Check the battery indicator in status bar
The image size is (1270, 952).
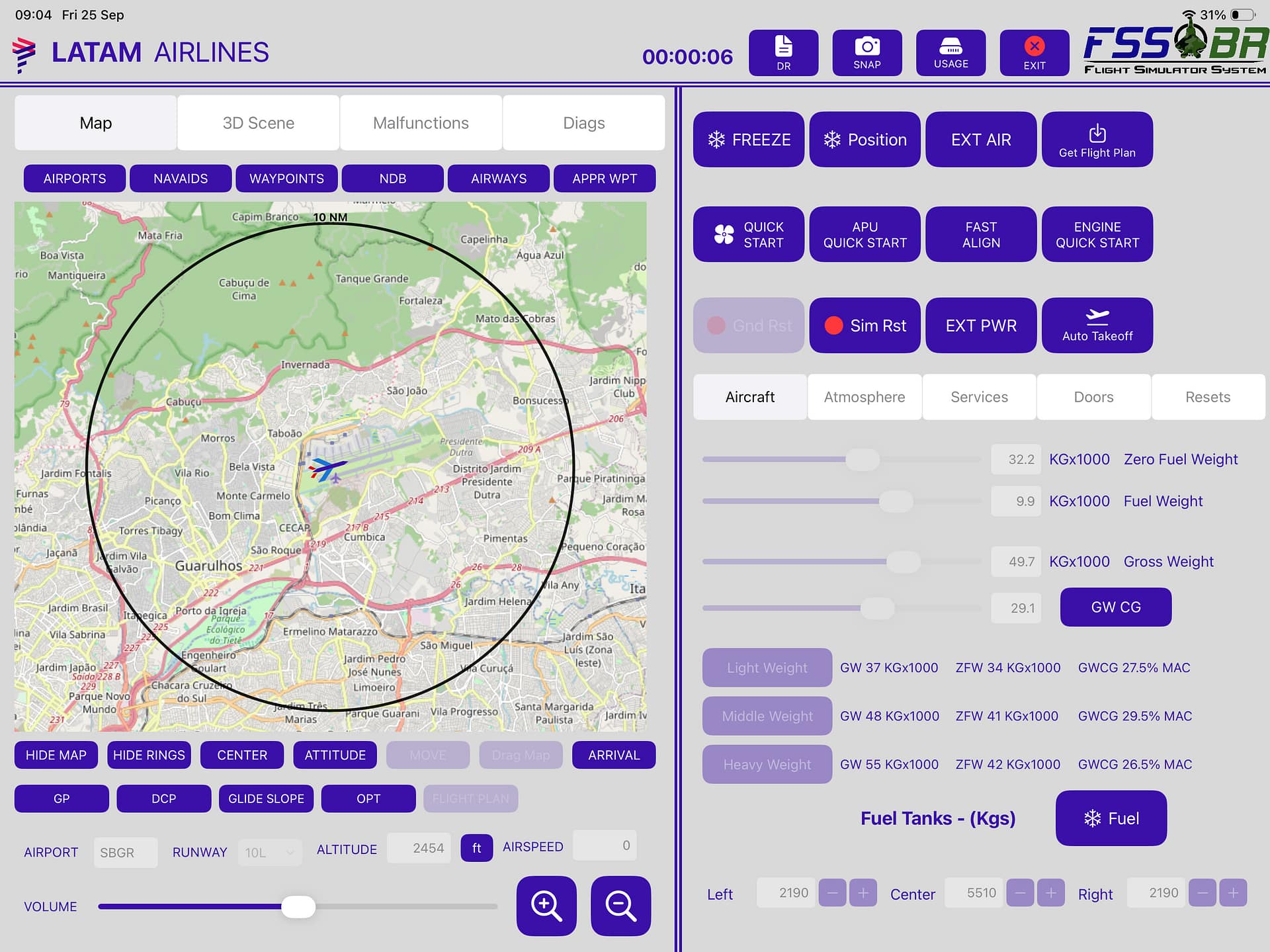pyautogui.click(x=1242, y=15)
